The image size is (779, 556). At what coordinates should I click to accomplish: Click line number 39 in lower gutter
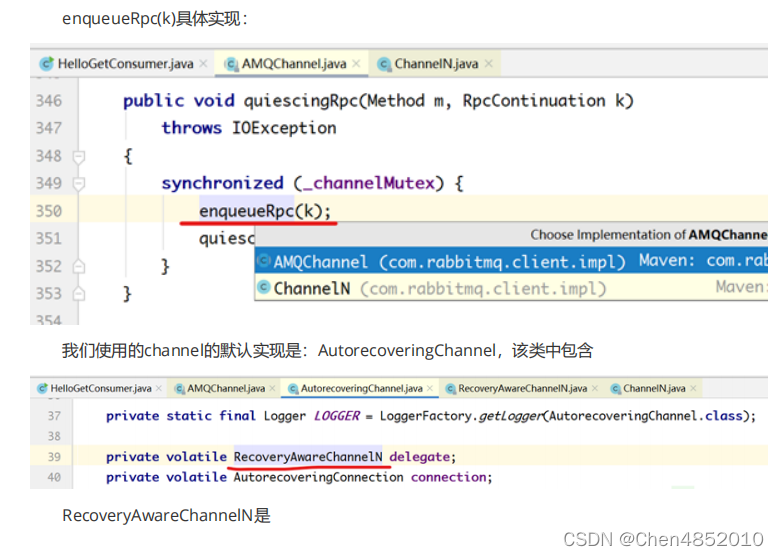pos(54,457)
